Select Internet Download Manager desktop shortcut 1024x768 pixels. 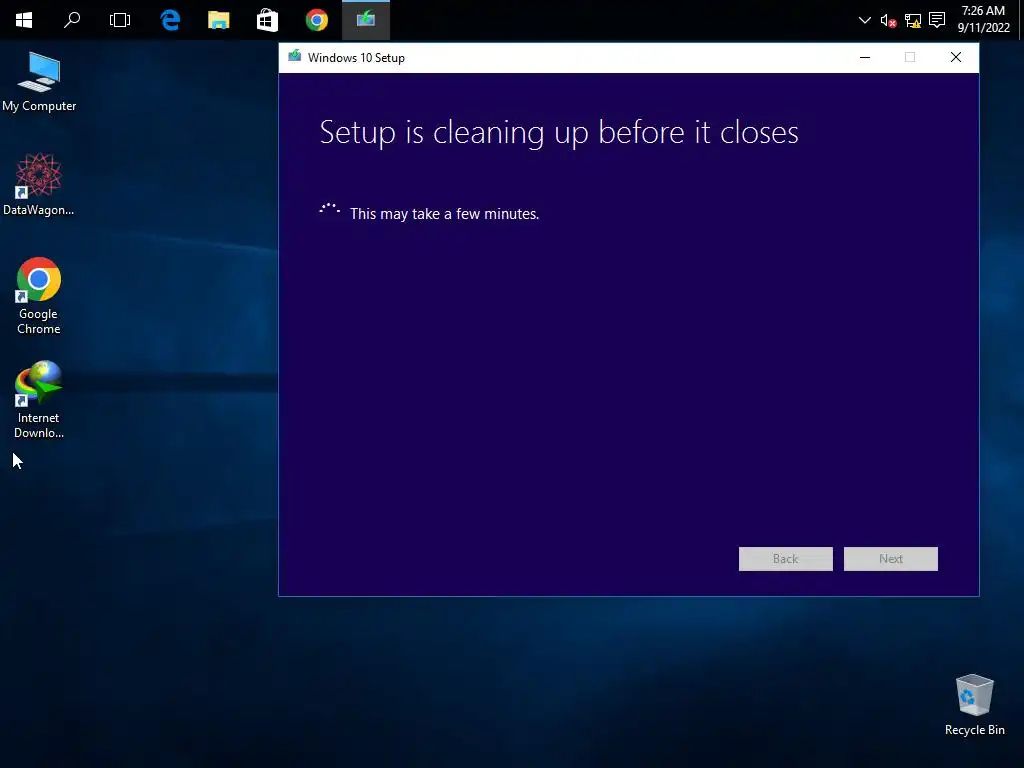39,400
